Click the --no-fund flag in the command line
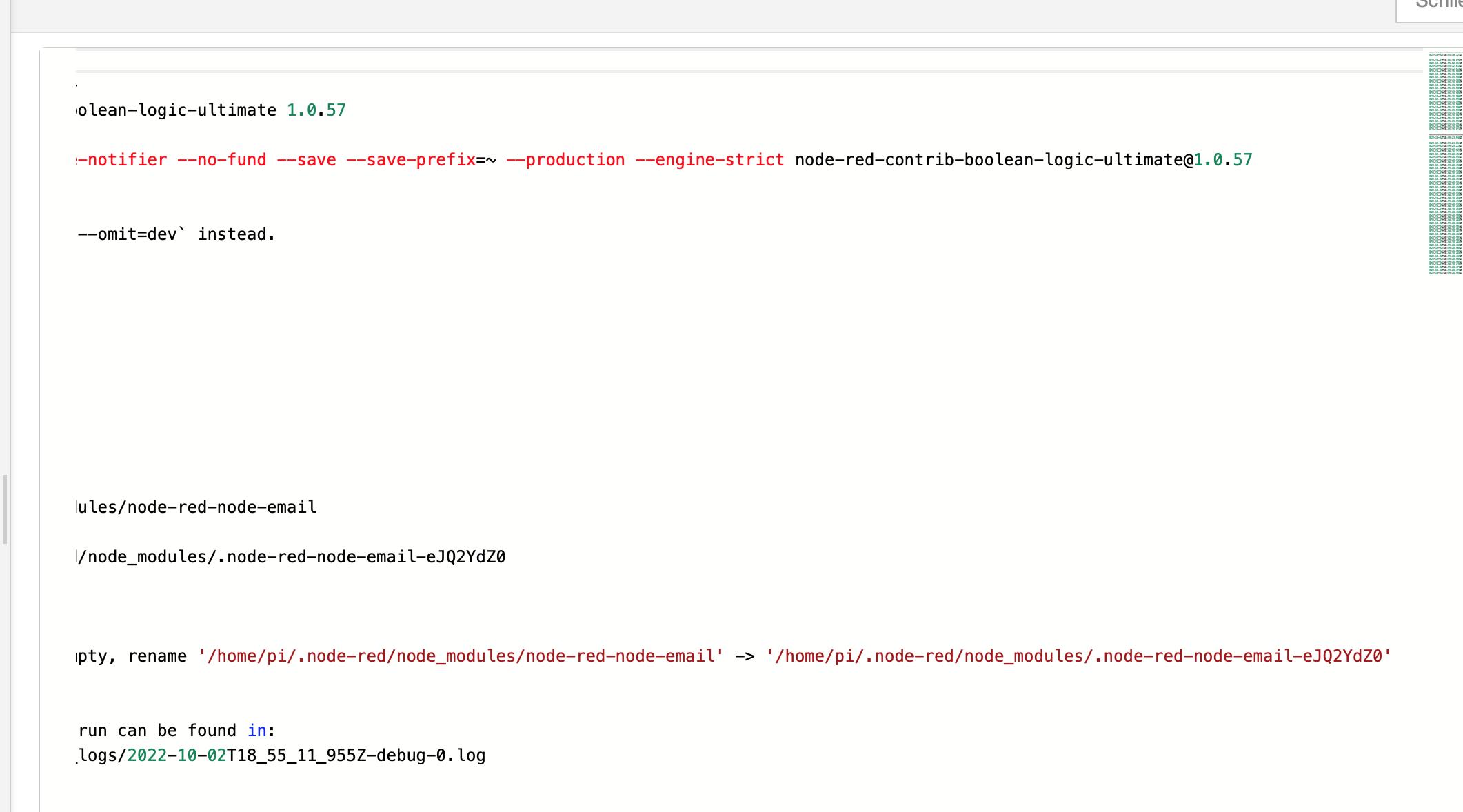The height and width of the screenshot is (812, 1463). pyautogui.click(x=221, y=160)
